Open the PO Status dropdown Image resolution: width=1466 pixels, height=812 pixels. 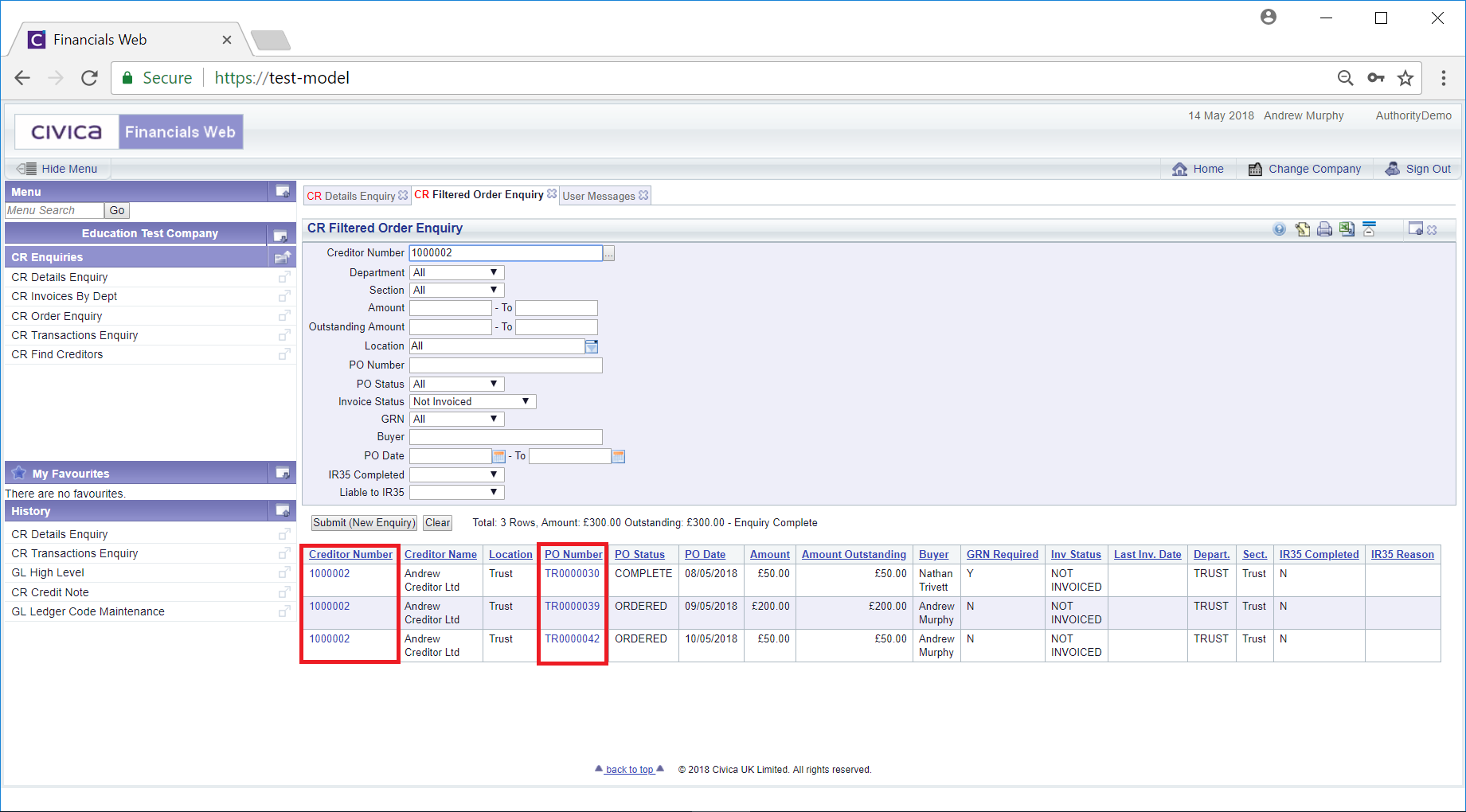pyautogui.click(x=456, y=385)
